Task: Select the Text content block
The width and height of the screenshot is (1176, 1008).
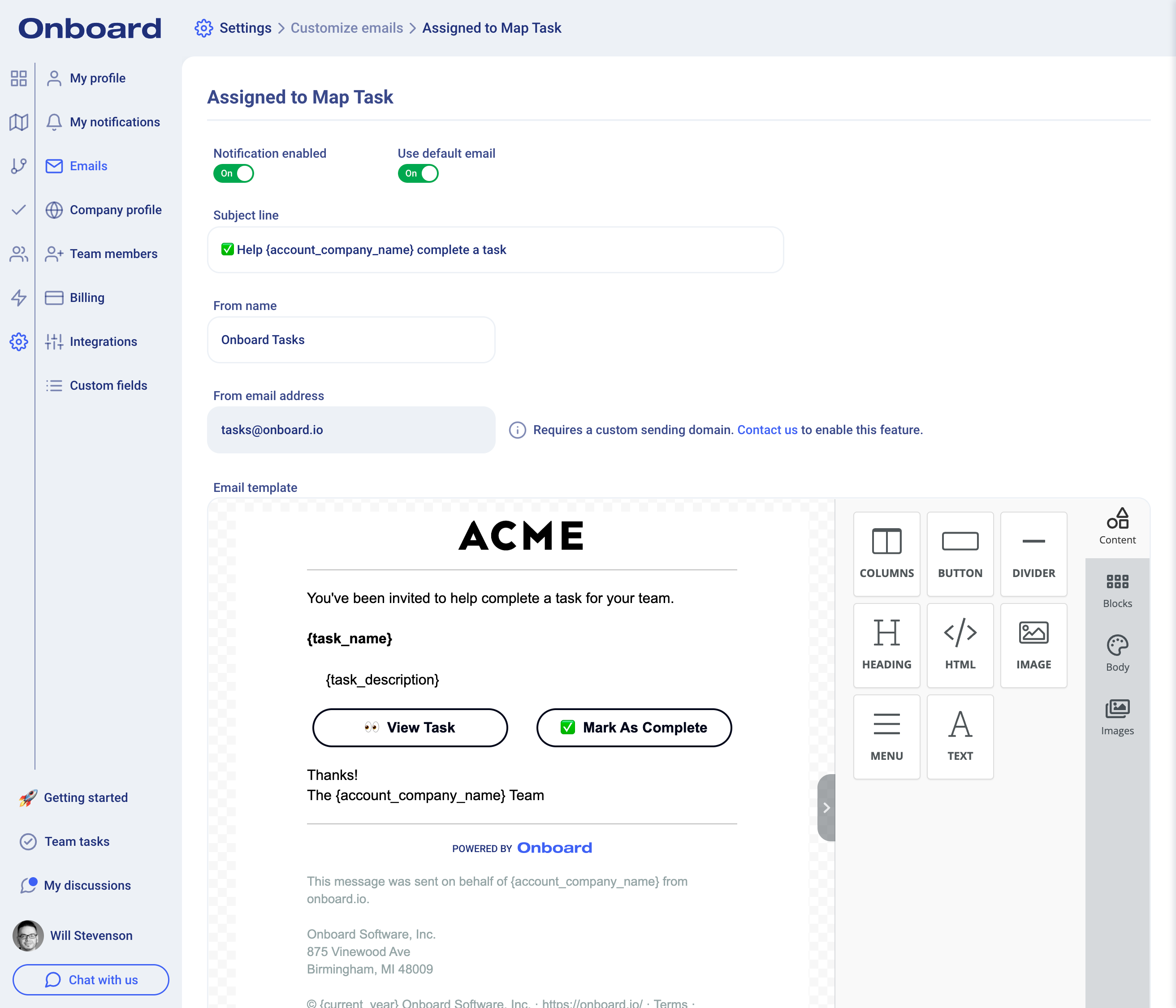Action: click(x=960, y=737)
